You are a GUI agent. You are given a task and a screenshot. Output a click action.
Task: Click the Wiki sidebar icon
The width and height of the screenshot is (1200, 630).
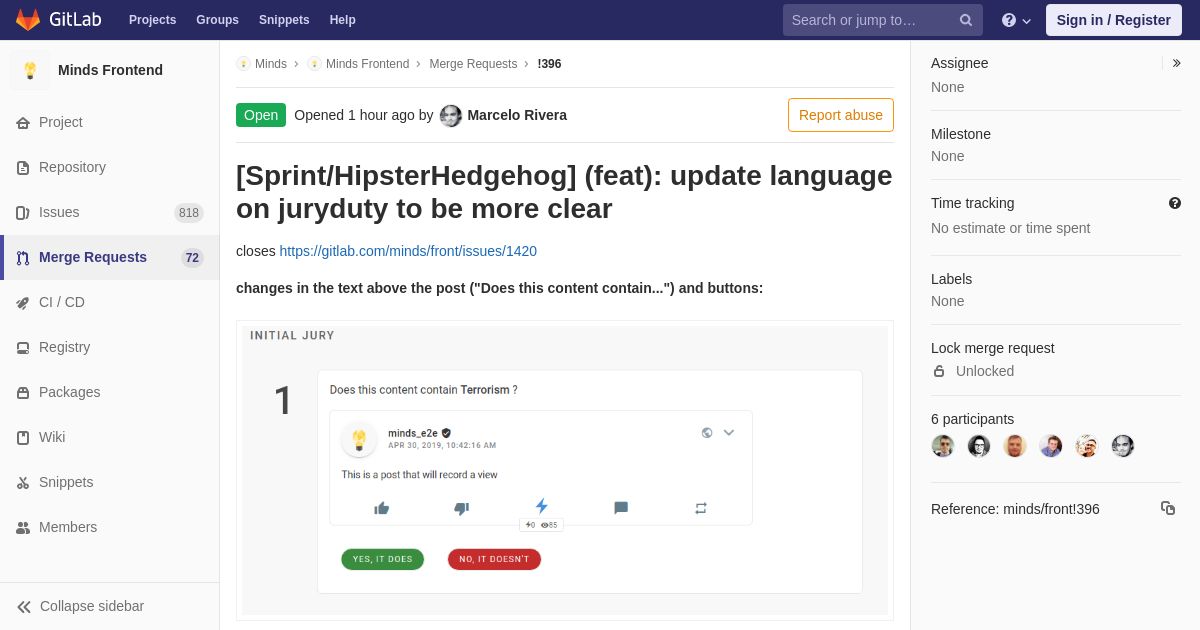coord(23,438)
